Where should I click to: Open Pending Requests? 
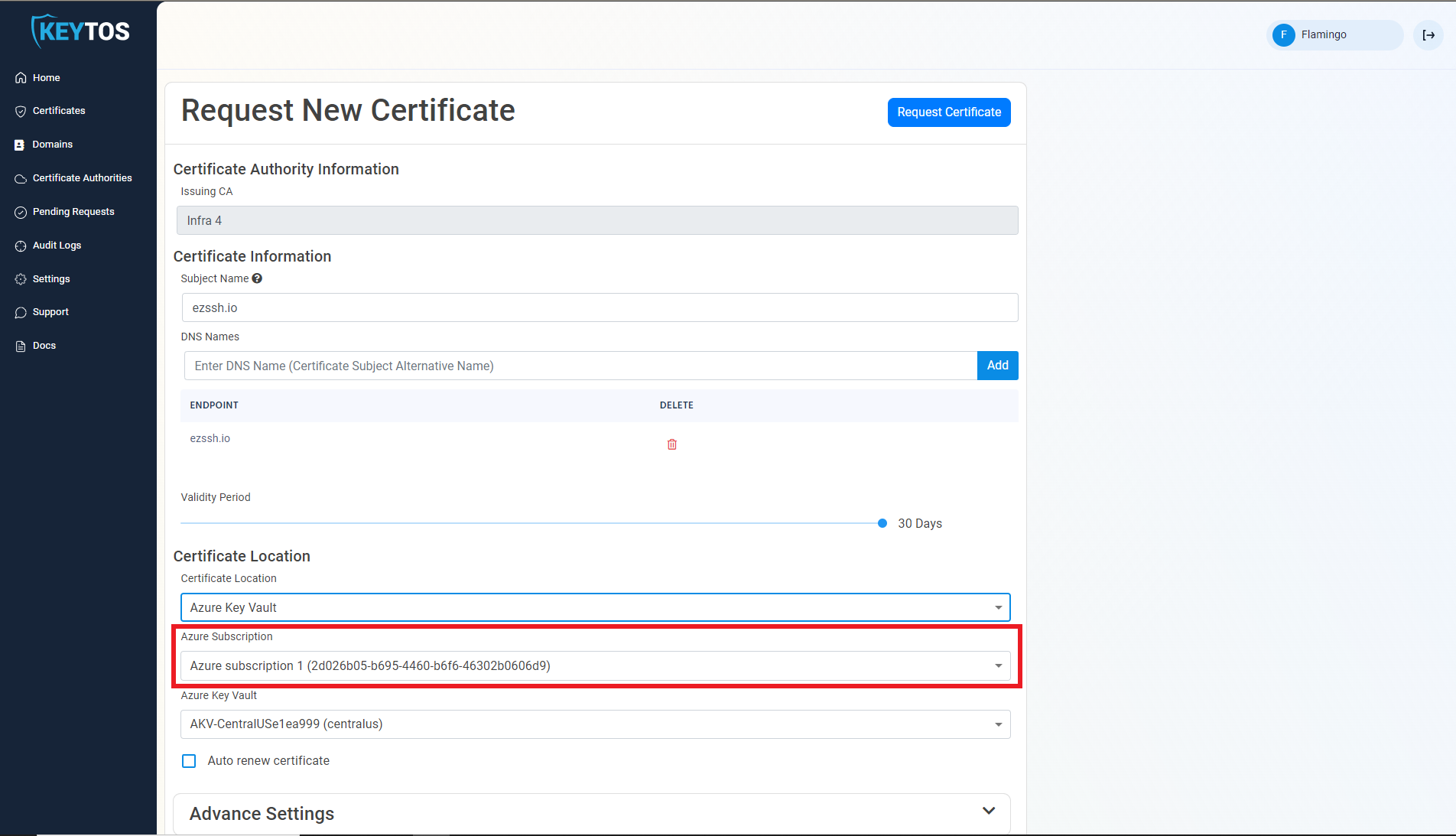coord(73,212)
